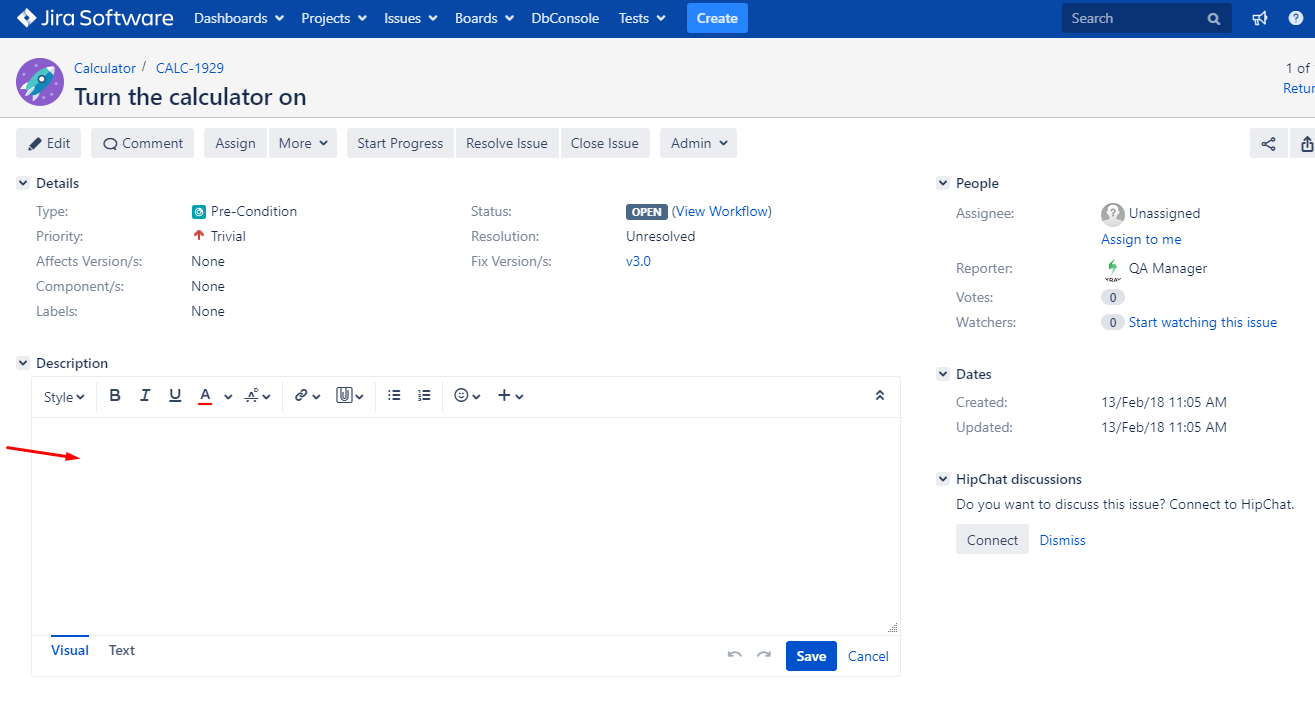Open the Calculator project breadcrumb link
Image resolution: width=1315 pixels, height=702 pixels.
tap(105, 68)
